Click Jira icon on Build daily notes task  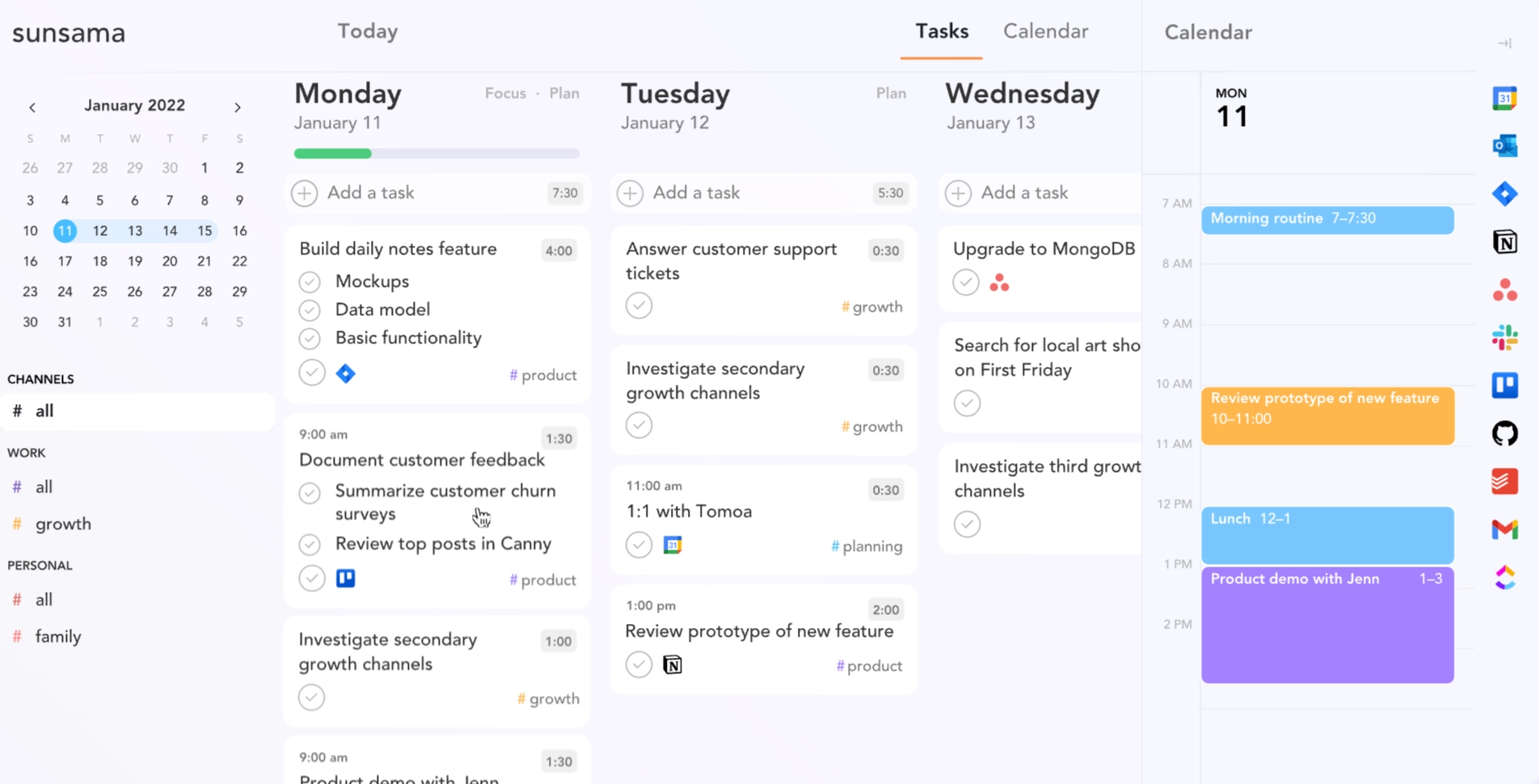tap(346, 373)
